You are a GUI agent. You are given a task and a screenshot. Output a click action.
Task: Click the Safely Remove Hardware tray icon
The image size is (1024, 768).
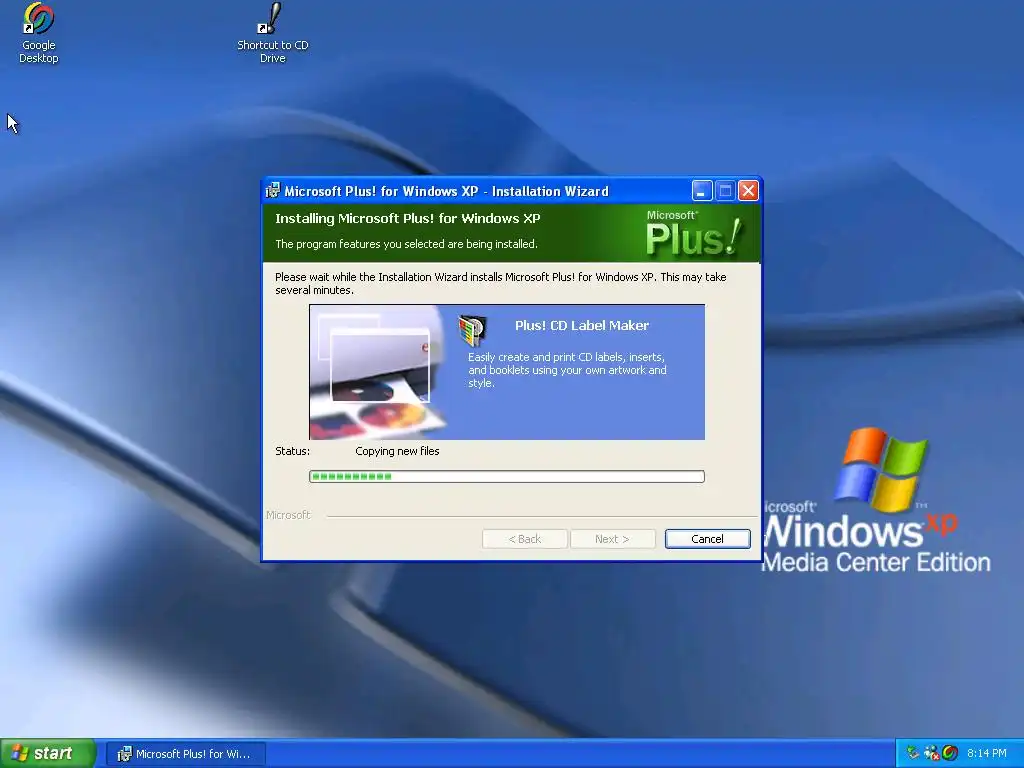[x=913, y=753]
